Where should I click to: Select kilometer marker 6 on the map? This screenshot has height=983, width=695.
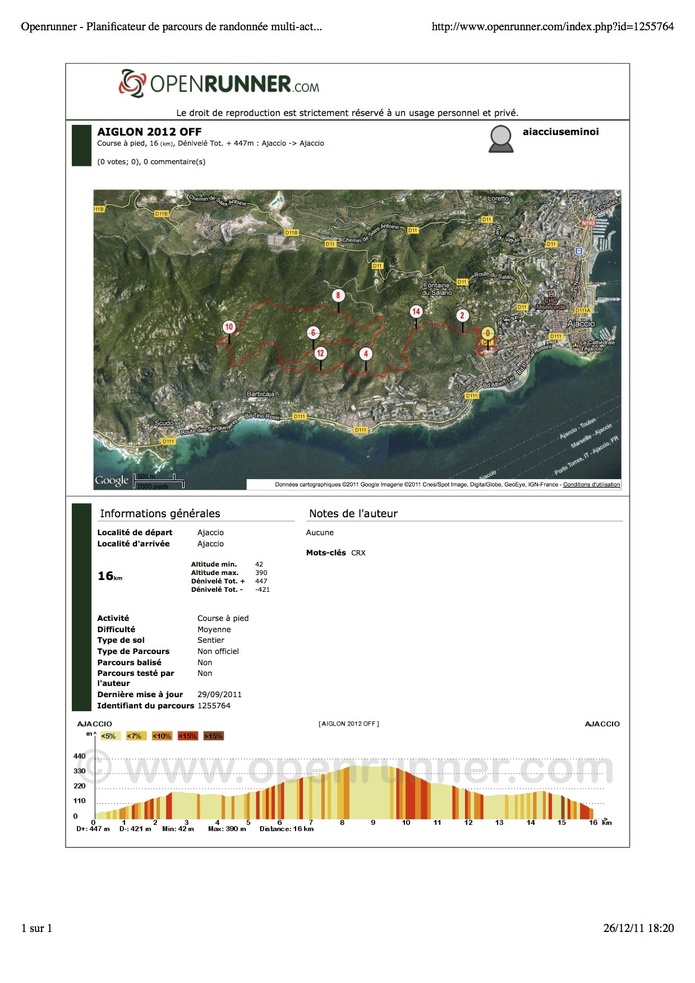pos(313,333)
